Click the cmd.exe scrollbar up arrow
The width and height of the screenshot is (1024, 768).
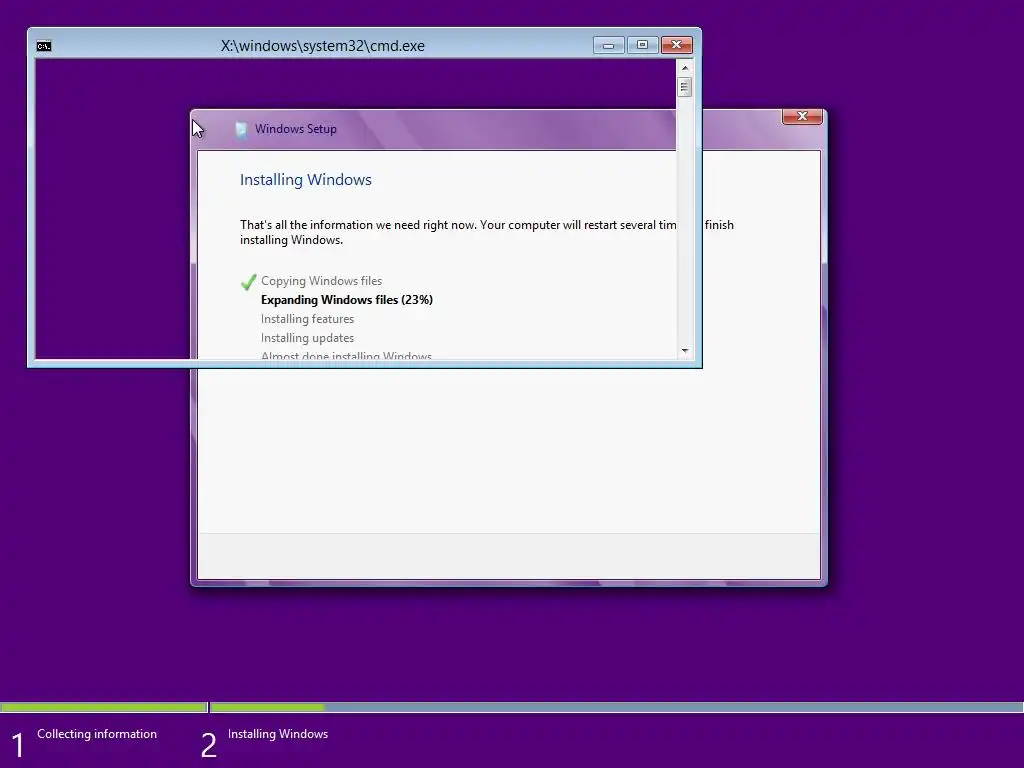tap(684, 68)
